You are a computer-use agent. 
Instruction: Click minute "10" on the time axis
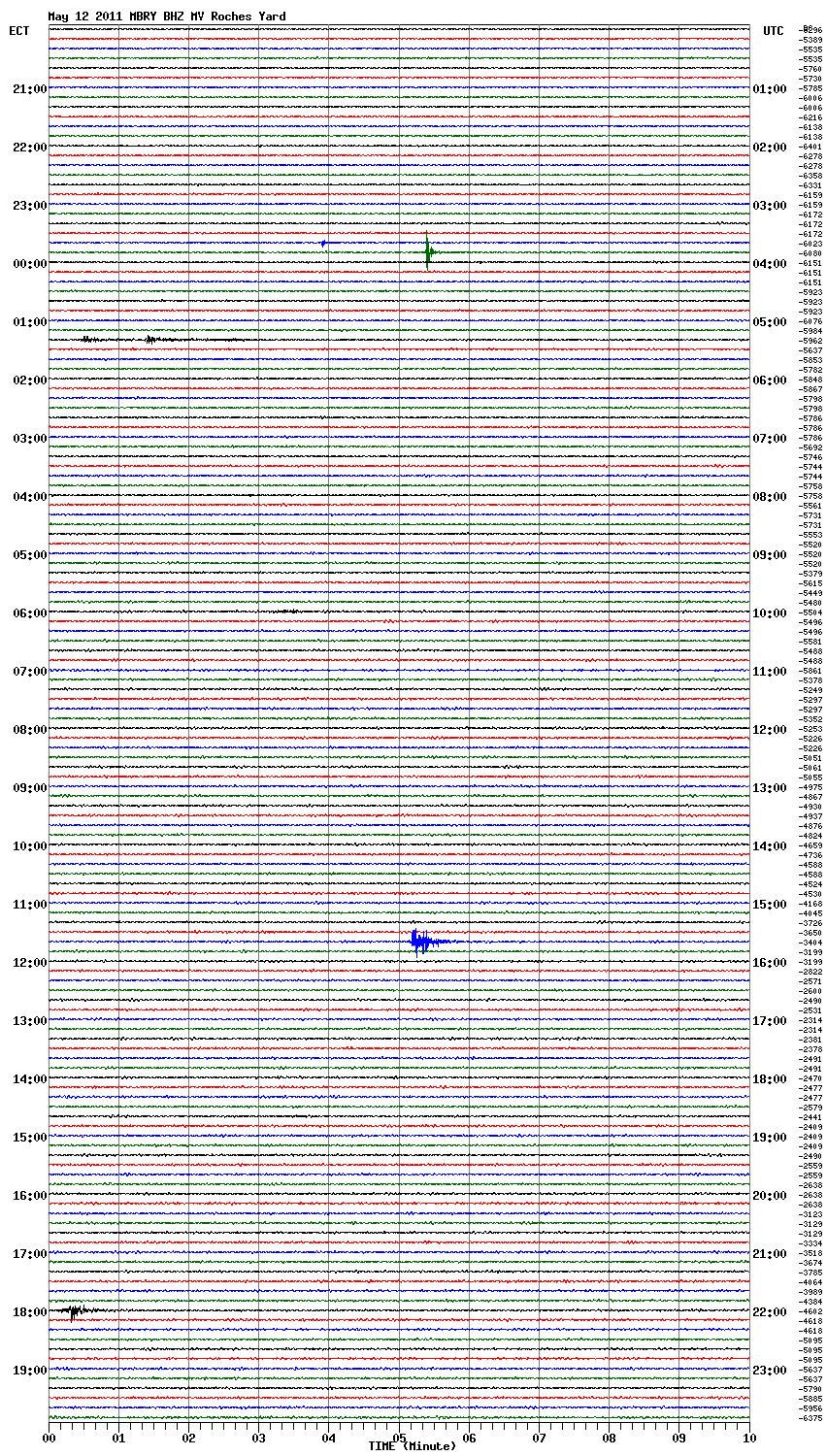coord(748,1437)
